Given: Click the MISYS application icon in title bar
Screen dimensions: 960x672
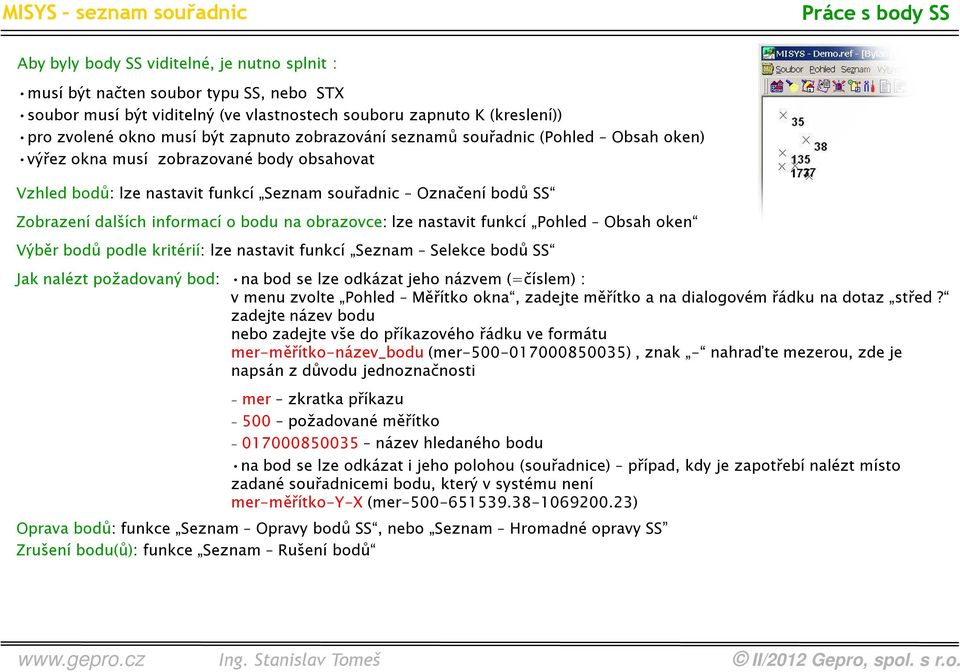Looking at the screenshot, I should pos(768,53).
